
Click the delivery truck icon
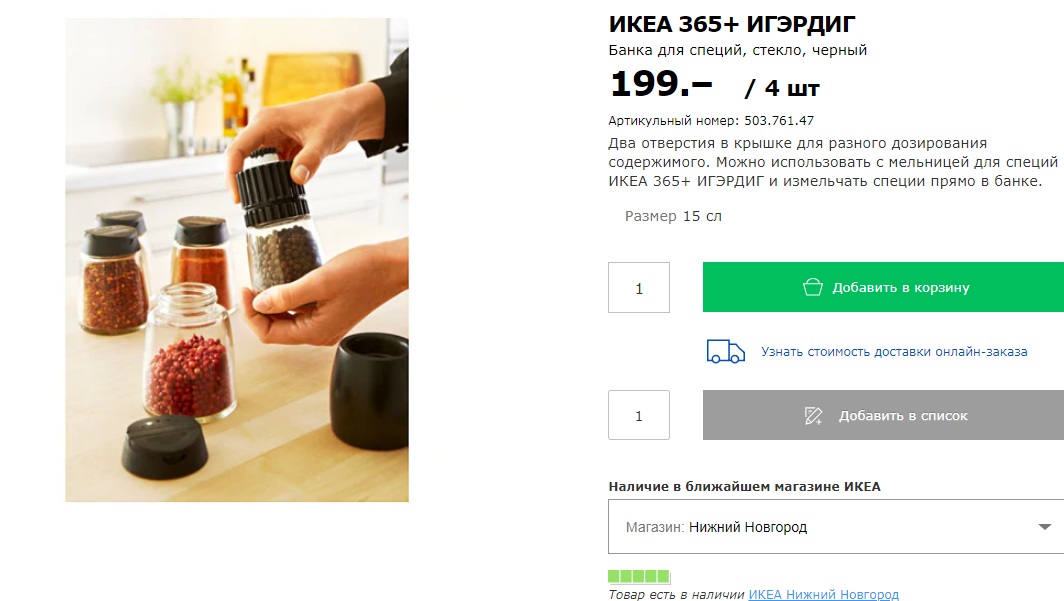point(725,351)
